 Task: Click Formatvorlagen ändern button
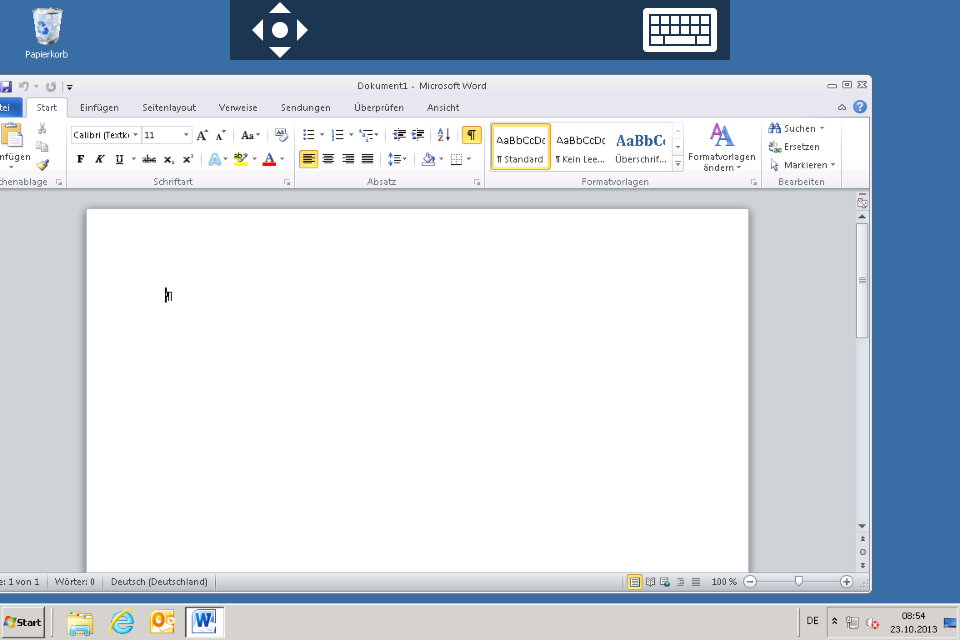[722, 147]
